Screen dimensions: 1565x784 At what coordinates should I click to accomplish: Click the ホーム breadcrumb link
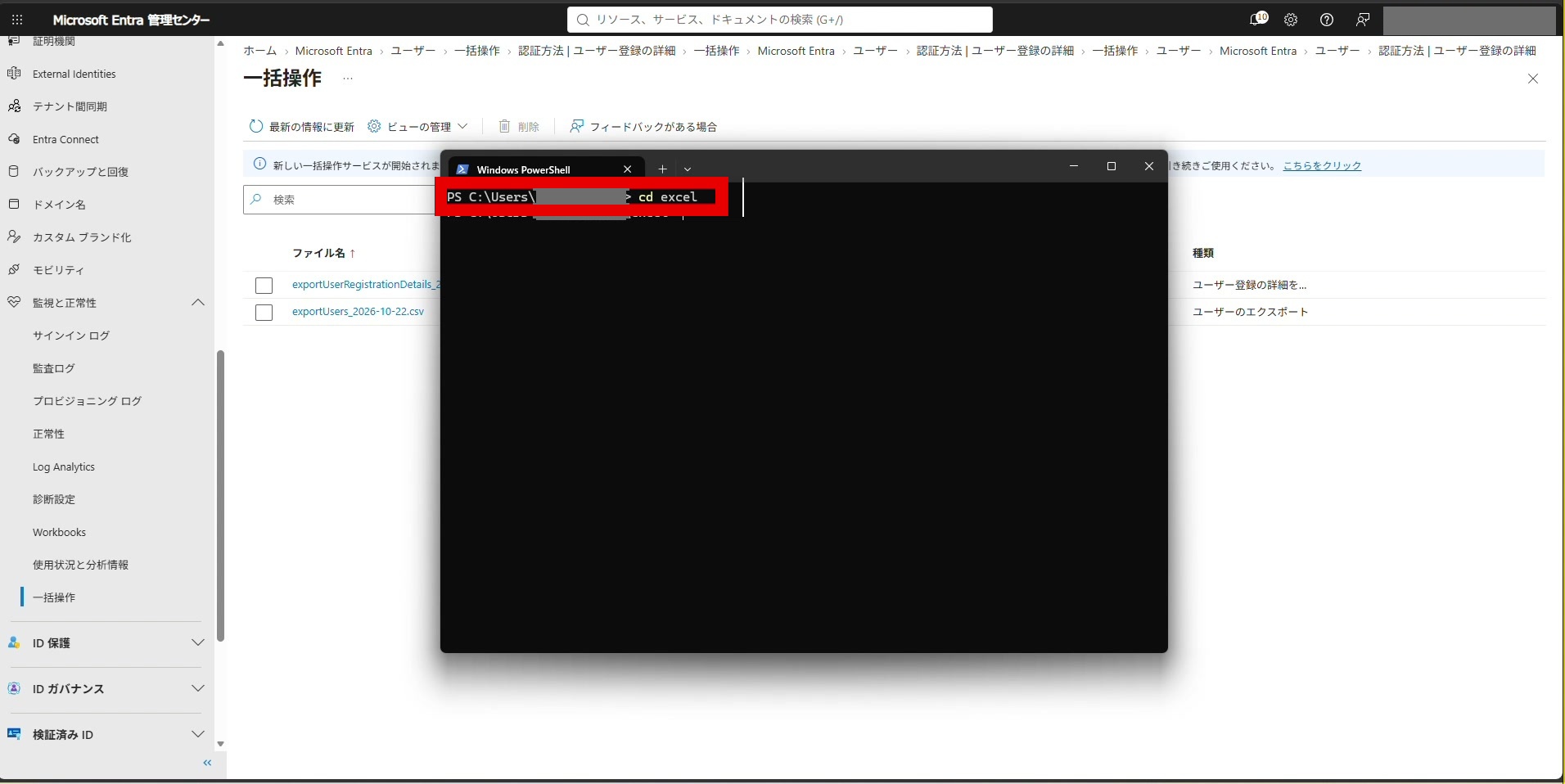pos(259,51)
